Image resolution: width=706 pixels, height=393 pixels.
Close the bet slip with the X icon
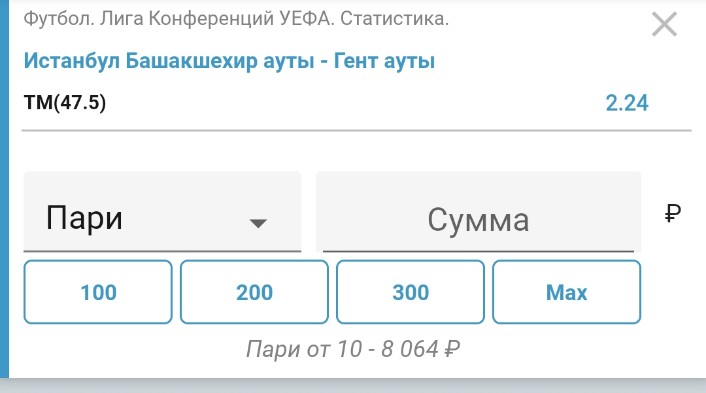(664, 24)
